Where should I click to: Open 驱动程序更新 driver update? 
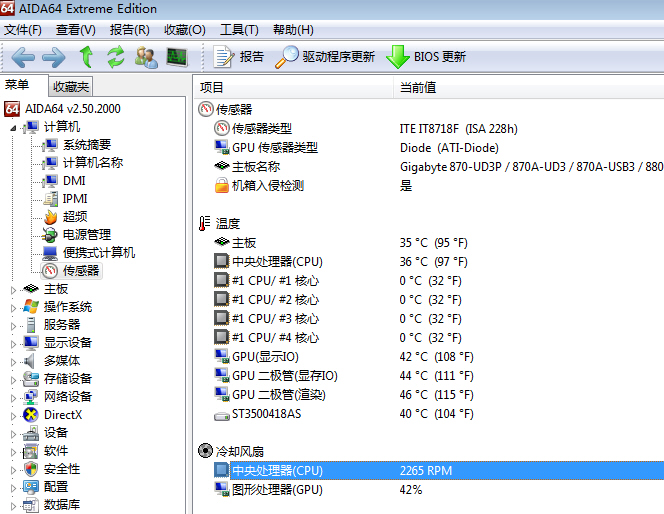(x=325, y=57)
